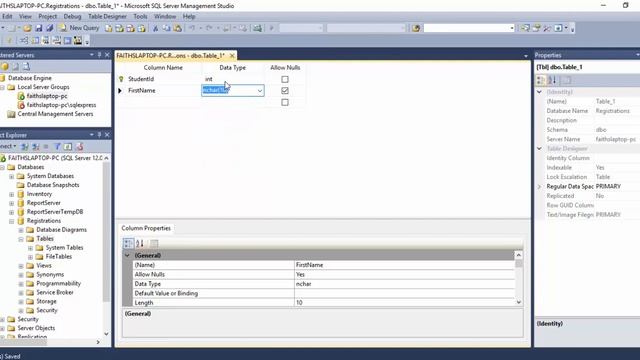This screenshot has height=360, width=640.
Task: Select the StudentId column name cell
Action: pyautogui.click(x=163, y=79)
